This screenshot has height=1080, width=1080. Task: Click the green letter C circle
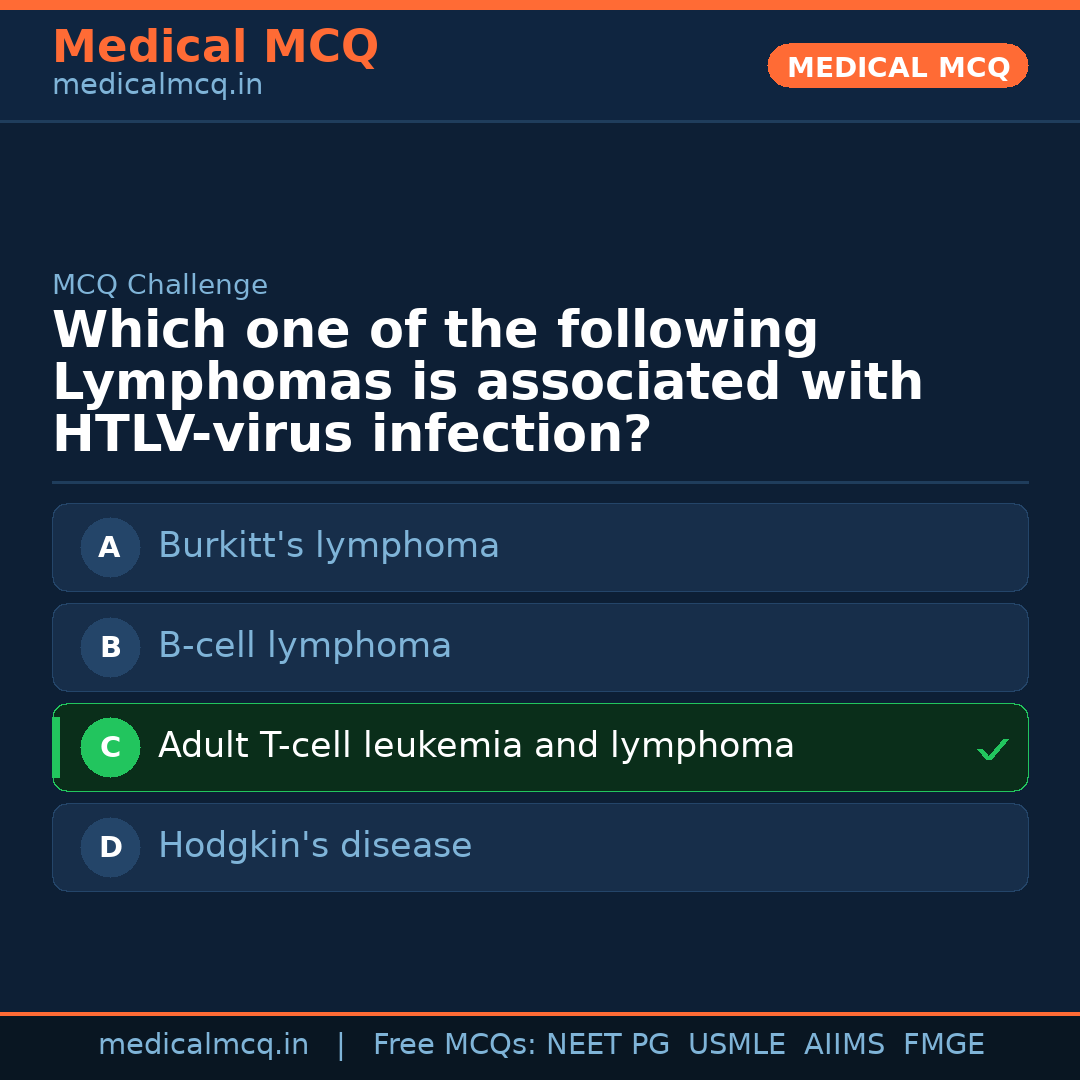110,747
